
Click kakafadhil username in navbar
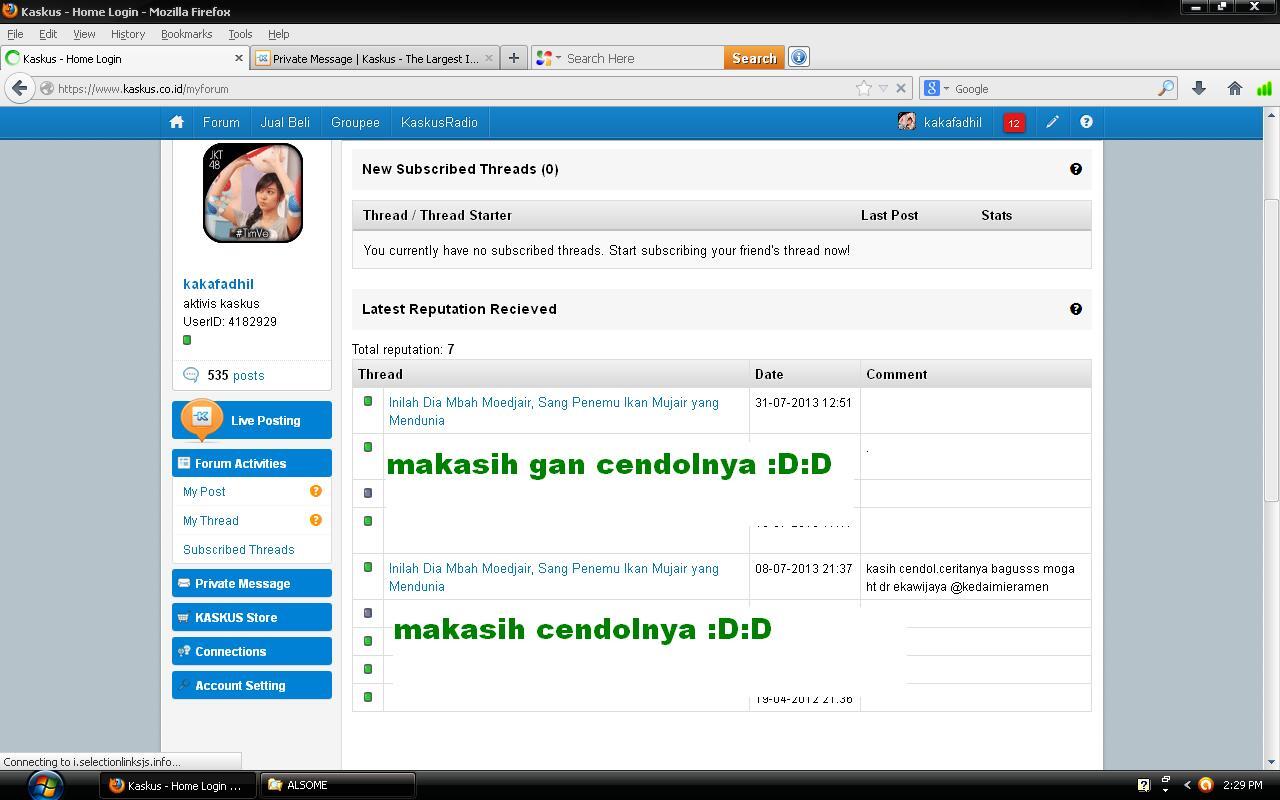coord(952,122)
